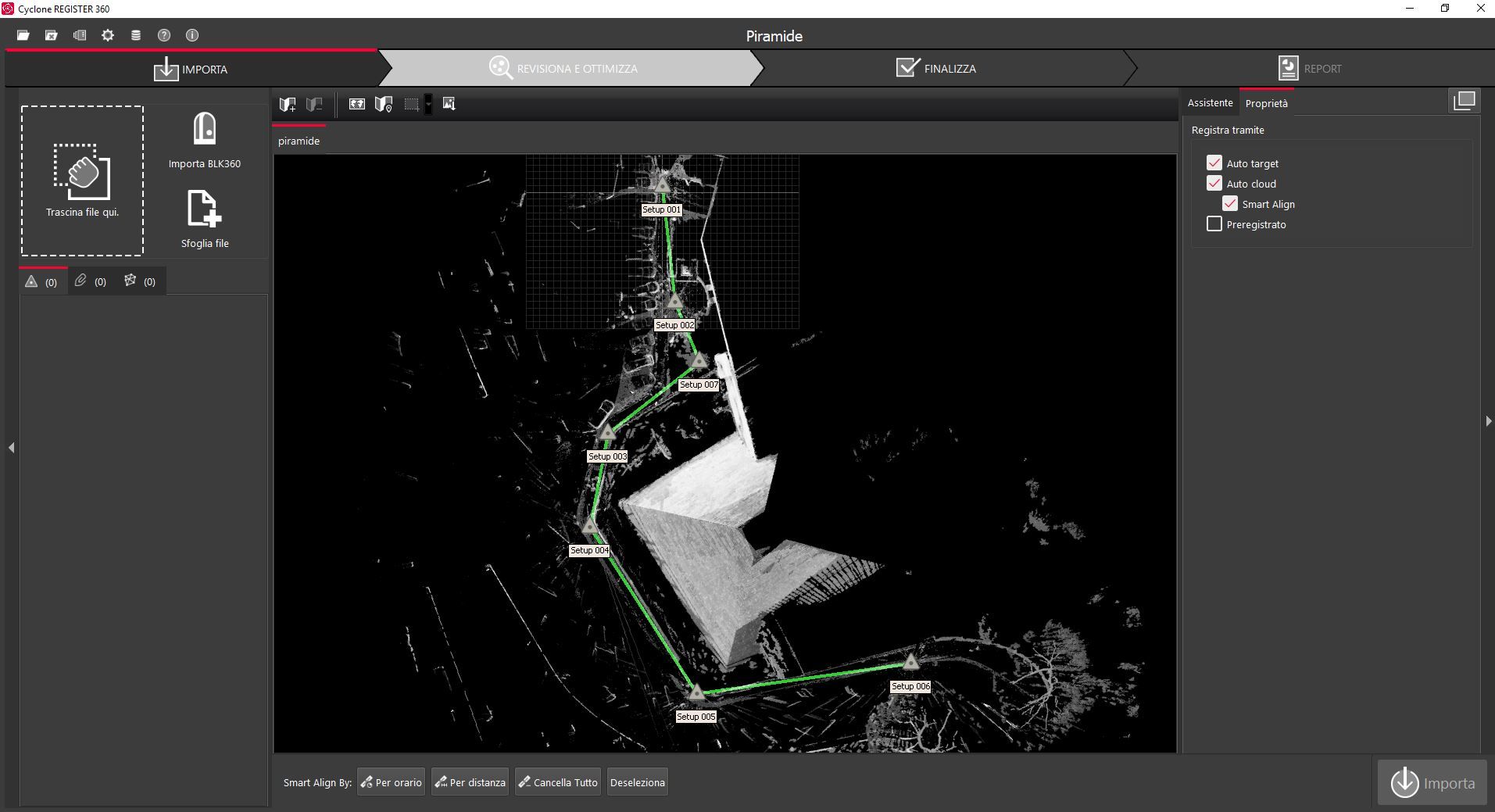Click the import background image icon
1495x812 pixels.
pos(449,104)
